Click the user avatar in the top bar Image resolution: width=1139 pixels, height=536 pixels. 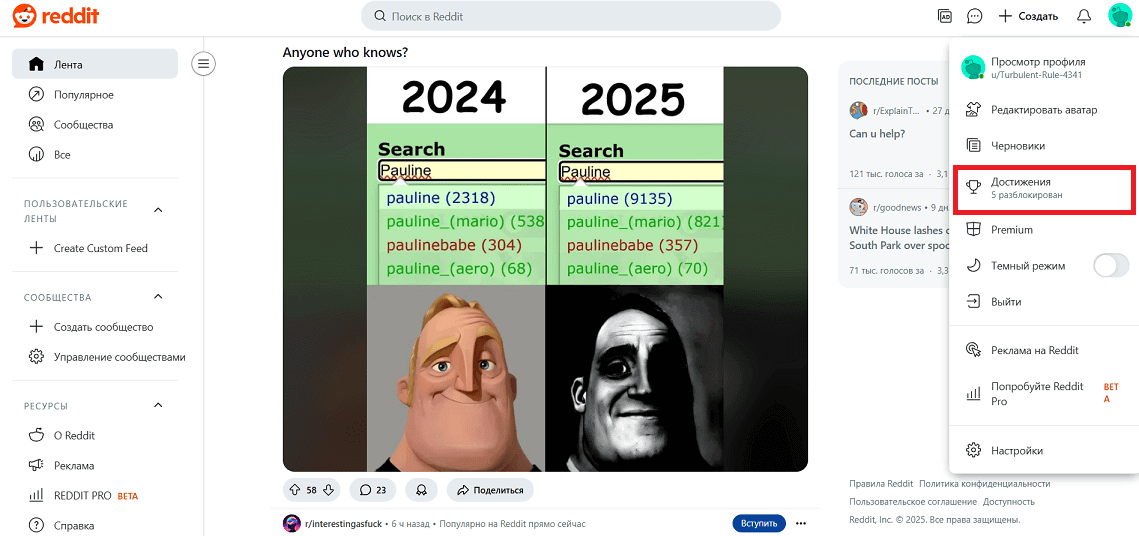click(1119, 15)
